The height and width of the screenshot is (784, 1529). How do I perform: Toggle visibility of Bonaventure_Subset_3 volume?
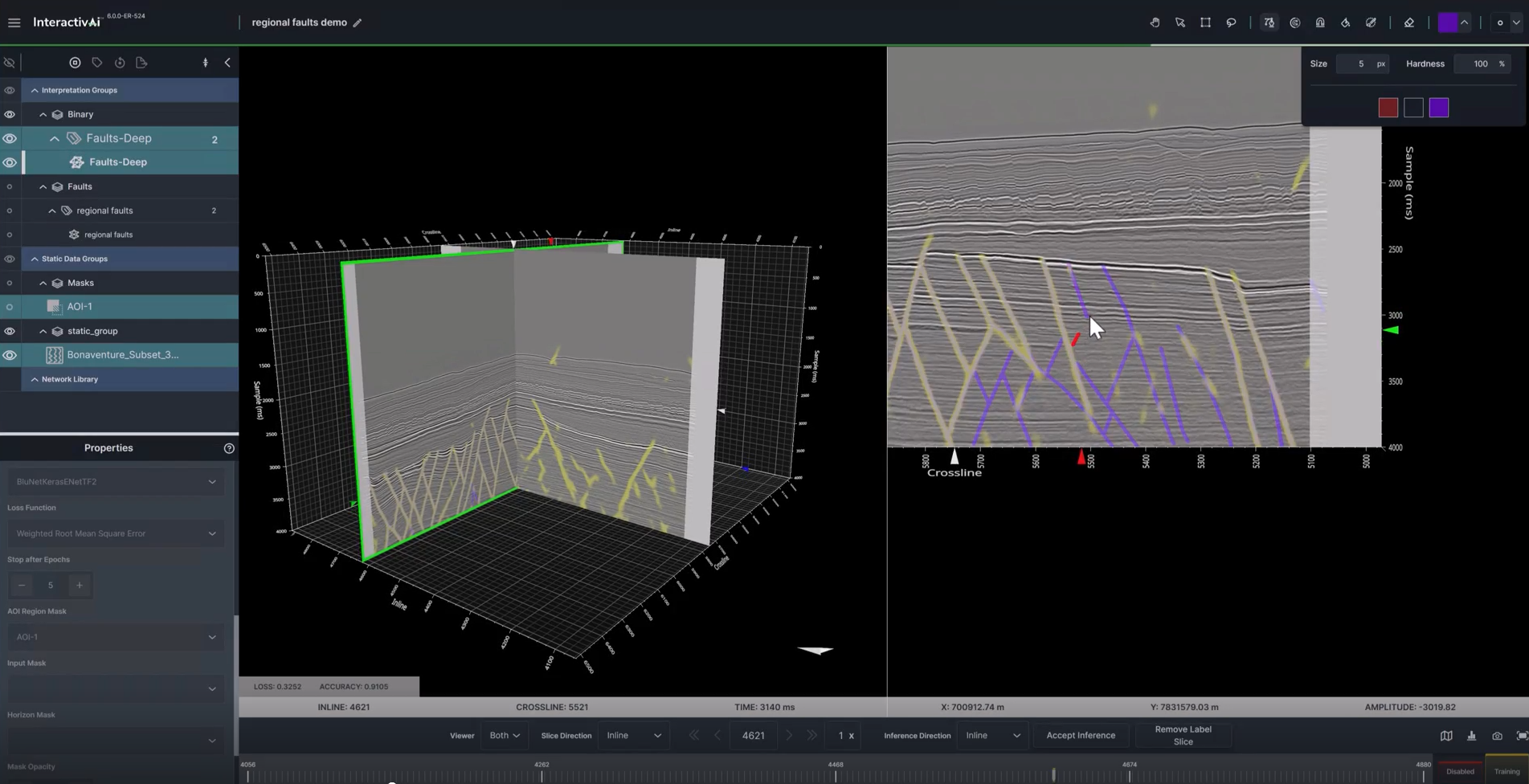[x=10, y=355]
